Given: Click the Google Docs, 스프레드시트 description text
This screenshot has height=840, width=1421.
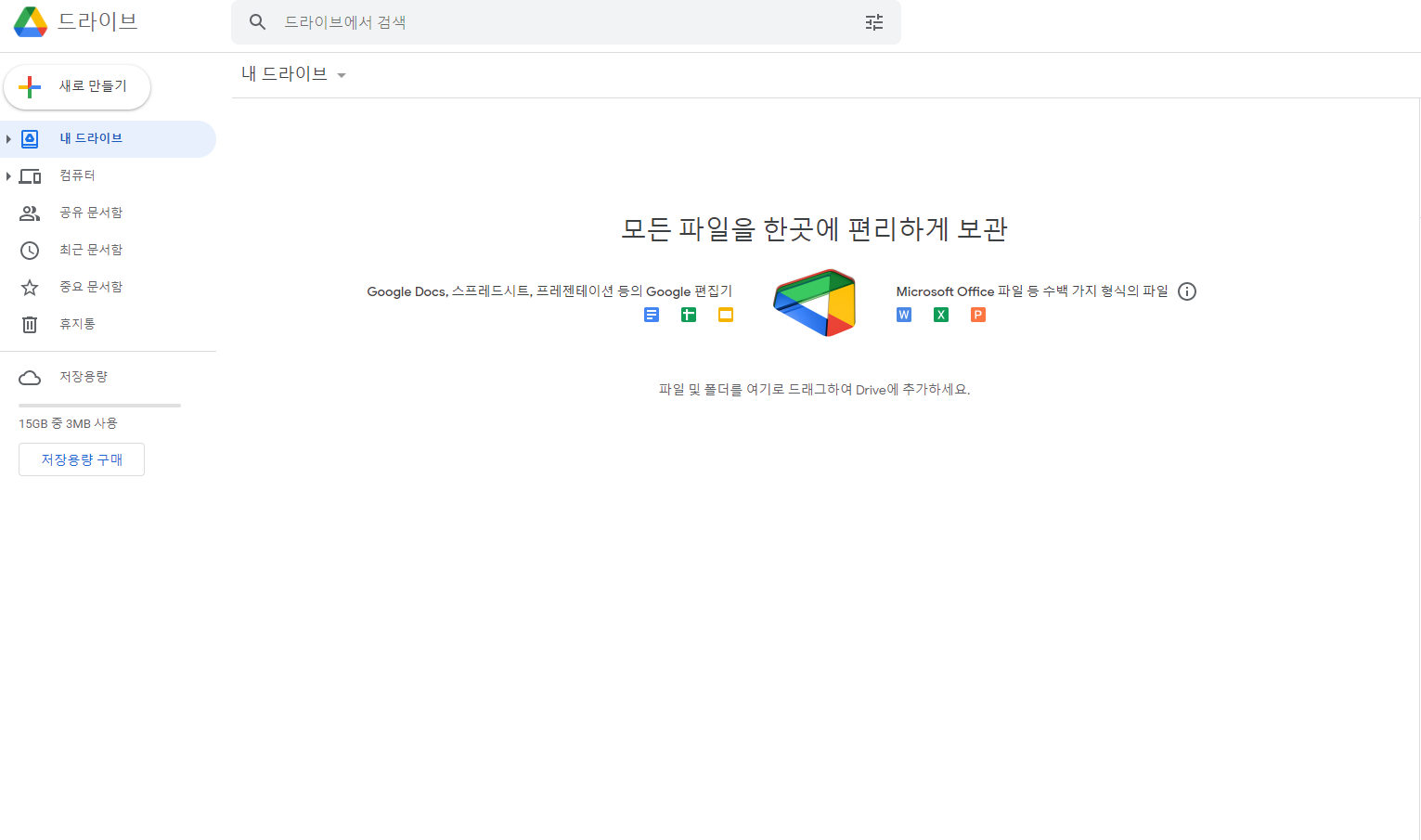Looking at the screenshot, I should coord(549,291).
